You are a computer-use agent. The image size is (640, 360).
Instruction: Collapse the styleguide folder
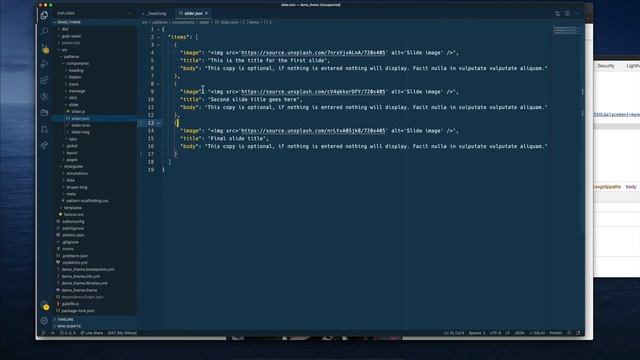73,167
